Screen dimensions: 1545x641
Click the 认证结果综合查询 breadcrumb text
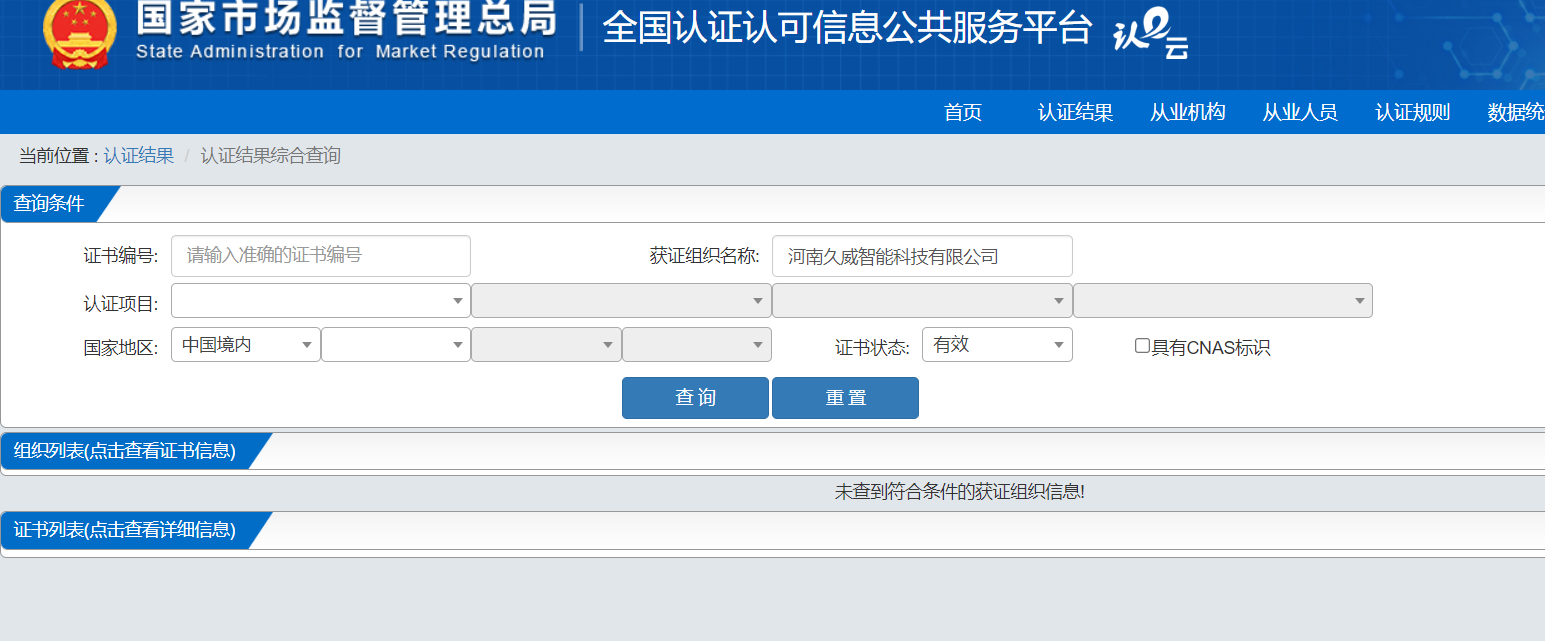point(271,156)
